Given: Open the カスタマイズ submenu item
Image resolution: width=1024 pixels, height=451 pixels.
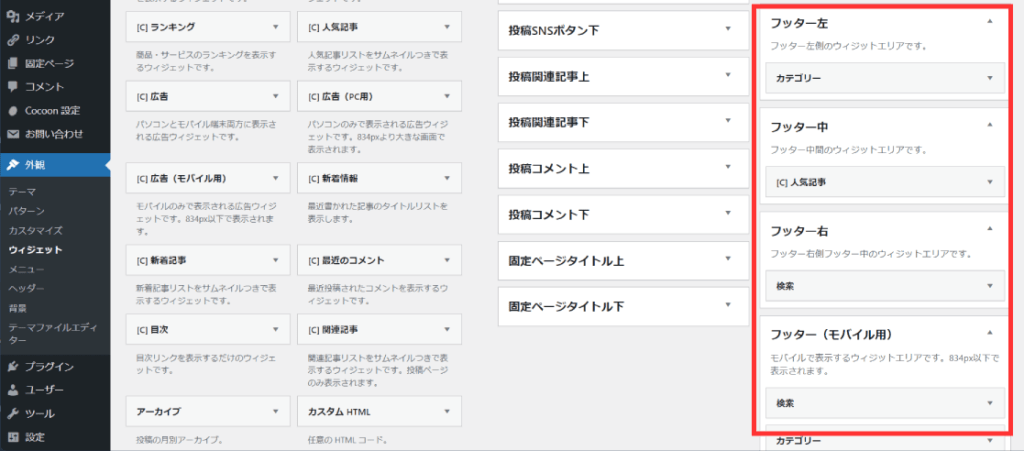Looking at the screenshot, I should [35, 230].
